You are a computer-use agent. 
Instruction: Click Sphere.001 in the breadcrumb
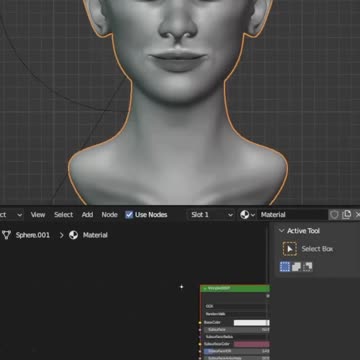coord(33,235)
